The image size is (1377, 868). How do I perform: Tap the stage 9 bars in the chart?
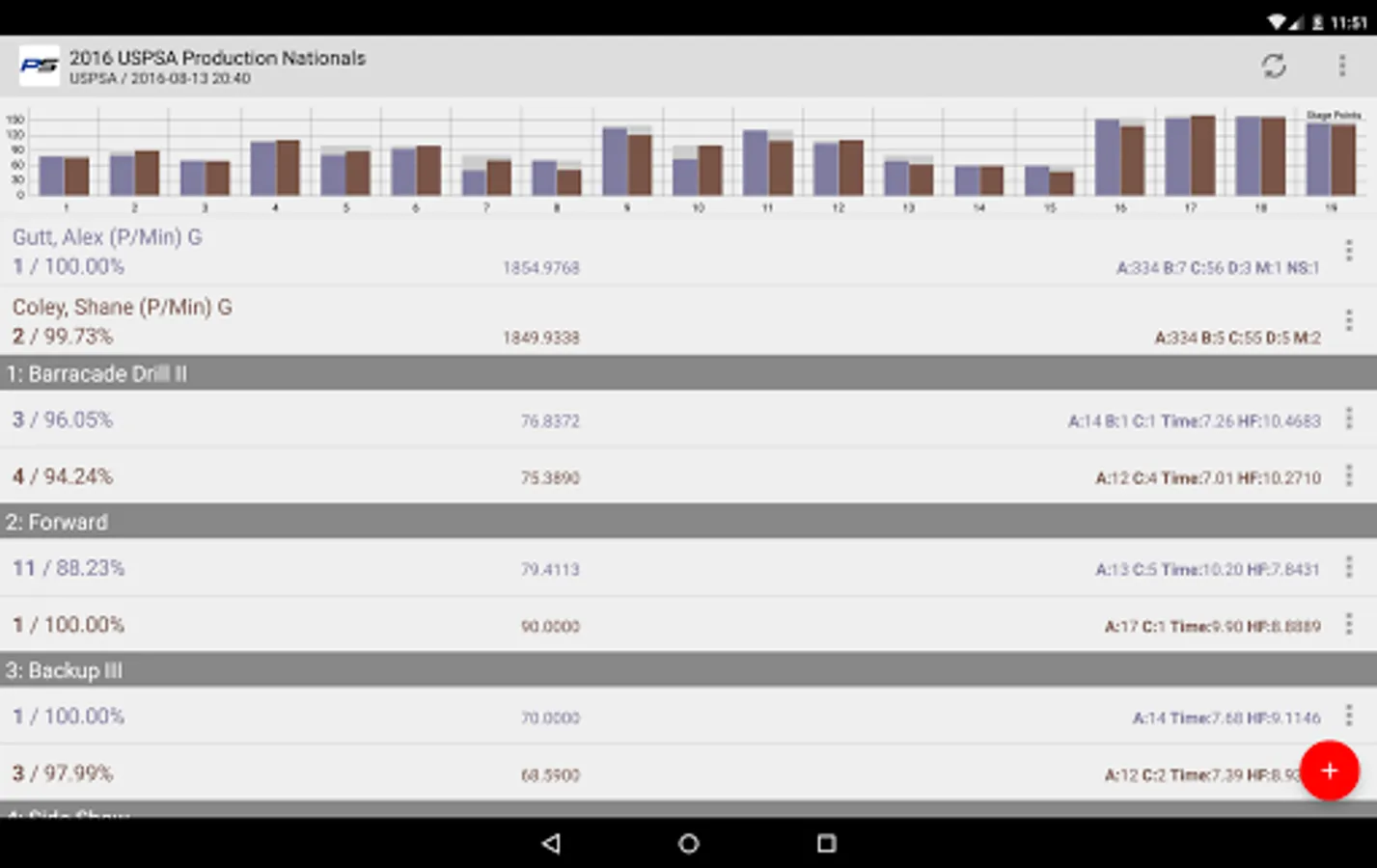[627, 160]
